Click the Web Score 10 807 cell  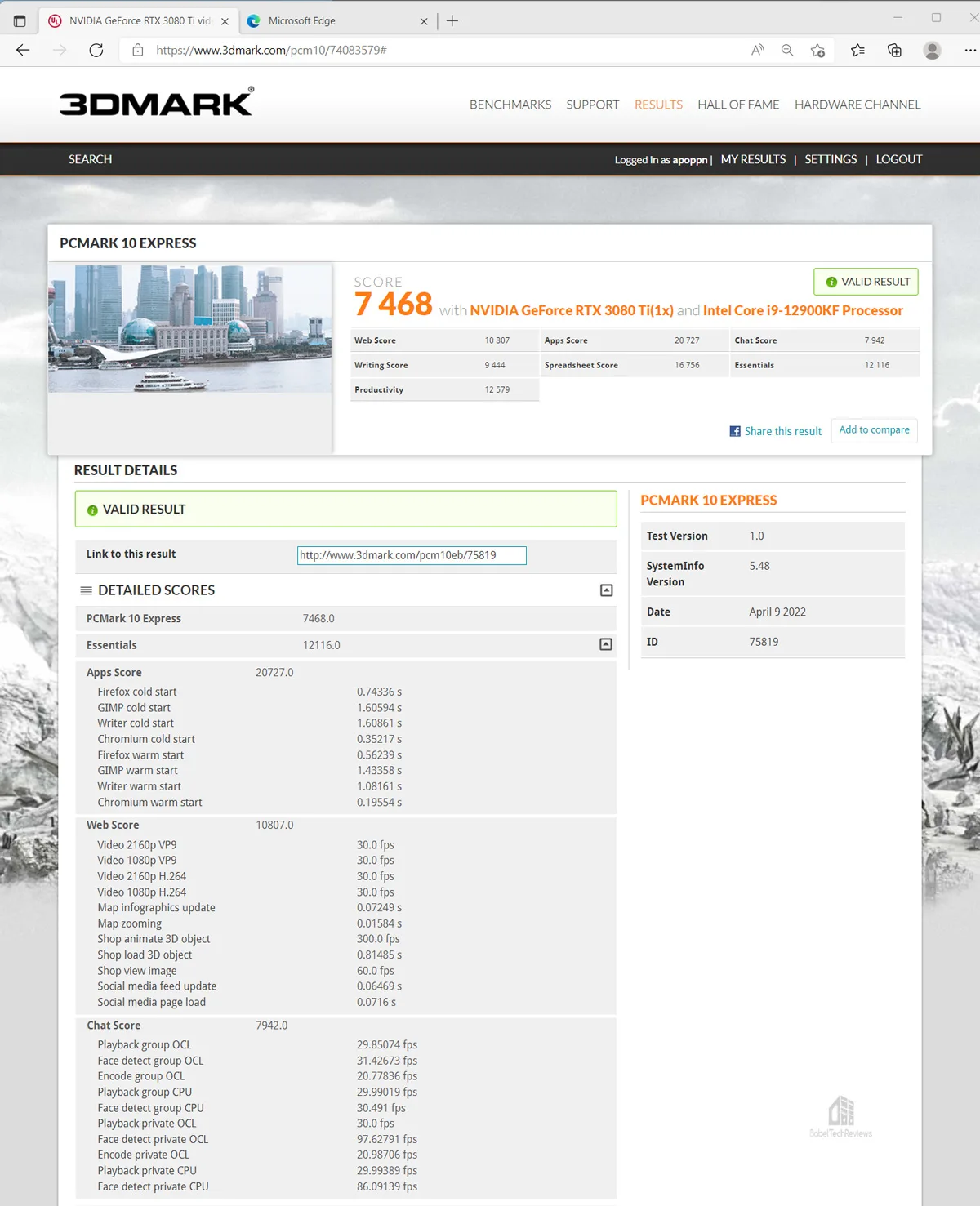coord(444,340)
